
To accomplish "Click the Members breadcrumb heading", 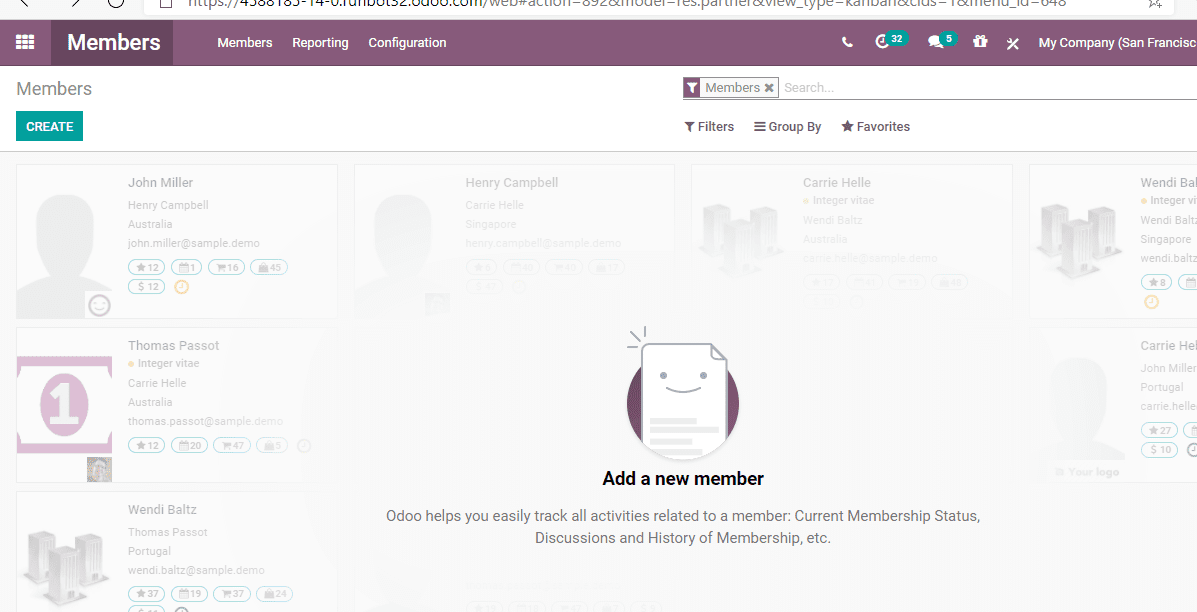I will coord(54,89).
